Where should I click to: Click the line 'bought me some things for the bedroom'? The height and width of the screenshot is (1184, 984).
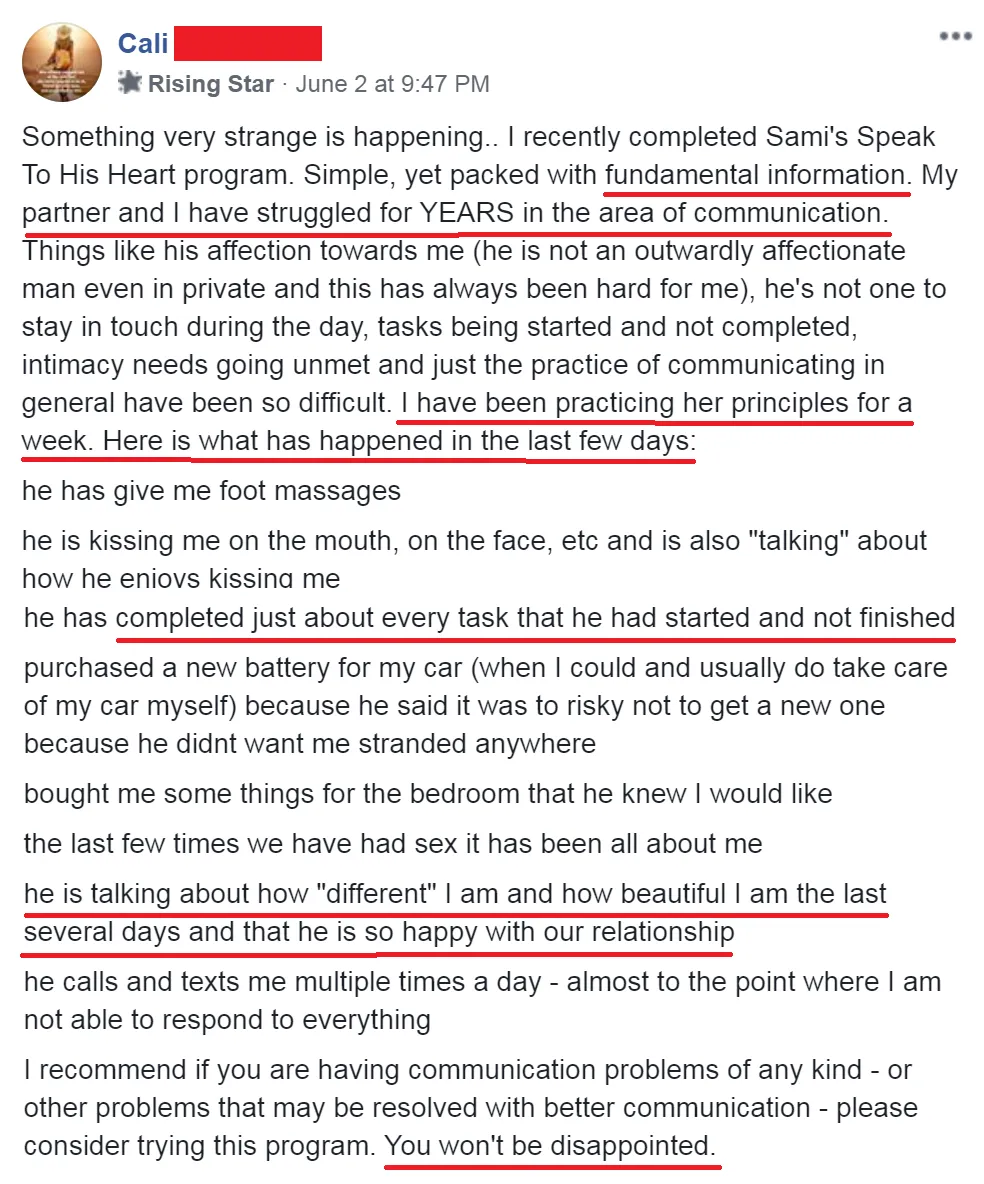[428, 794]
